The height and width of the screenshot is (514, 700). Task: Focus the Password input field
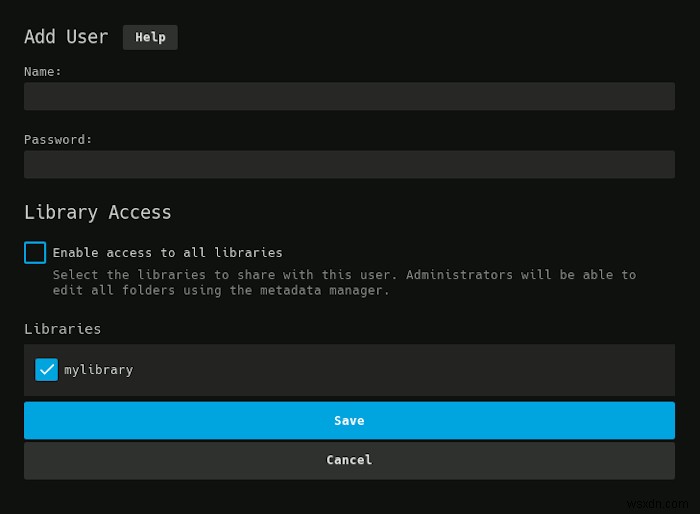[349, 164]
